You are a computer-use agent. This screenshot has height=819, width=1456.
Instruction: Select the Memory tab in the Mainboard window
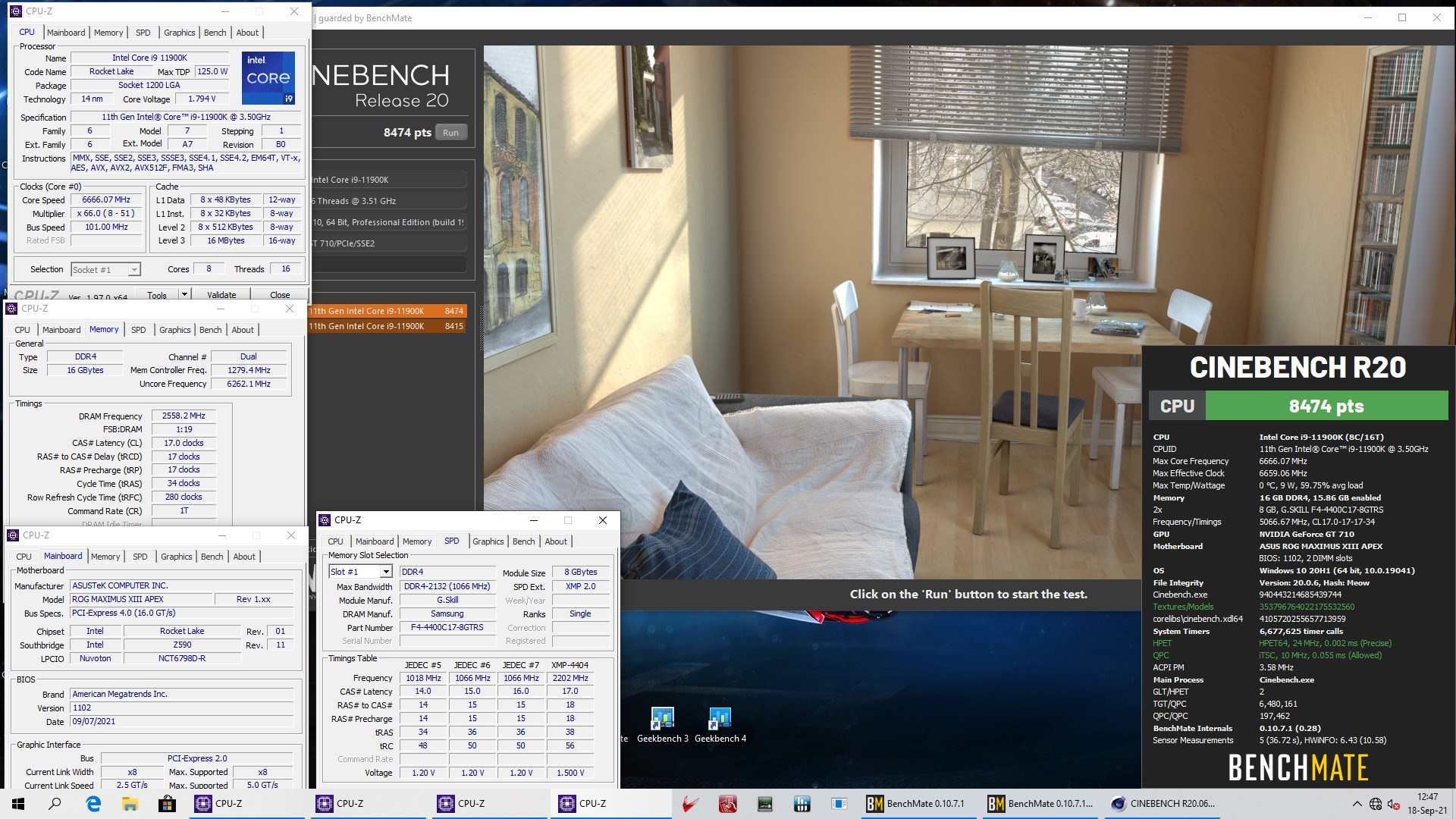(x=105, y=557)
